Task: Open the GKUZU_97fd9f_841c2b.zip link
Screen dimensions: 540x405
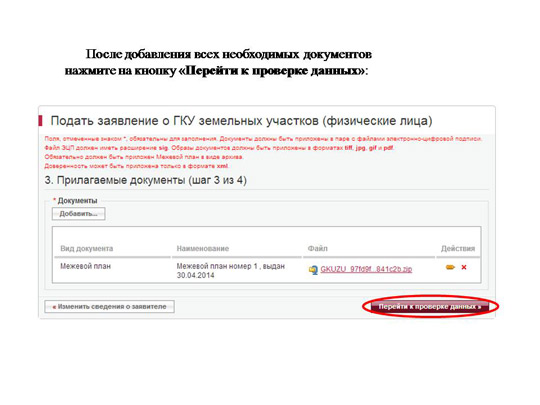Action: click(366, 269)
